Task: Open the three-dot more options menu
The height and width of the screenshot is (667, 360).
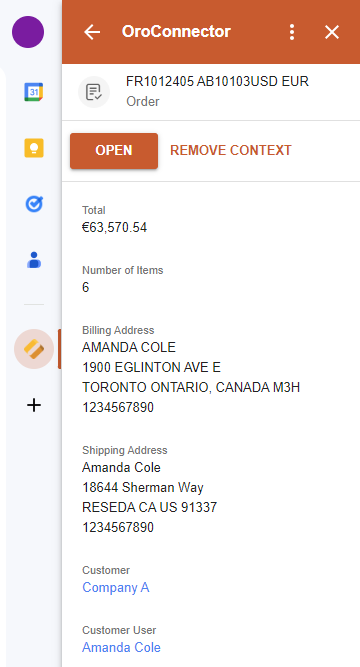Action: coord(291,32)
